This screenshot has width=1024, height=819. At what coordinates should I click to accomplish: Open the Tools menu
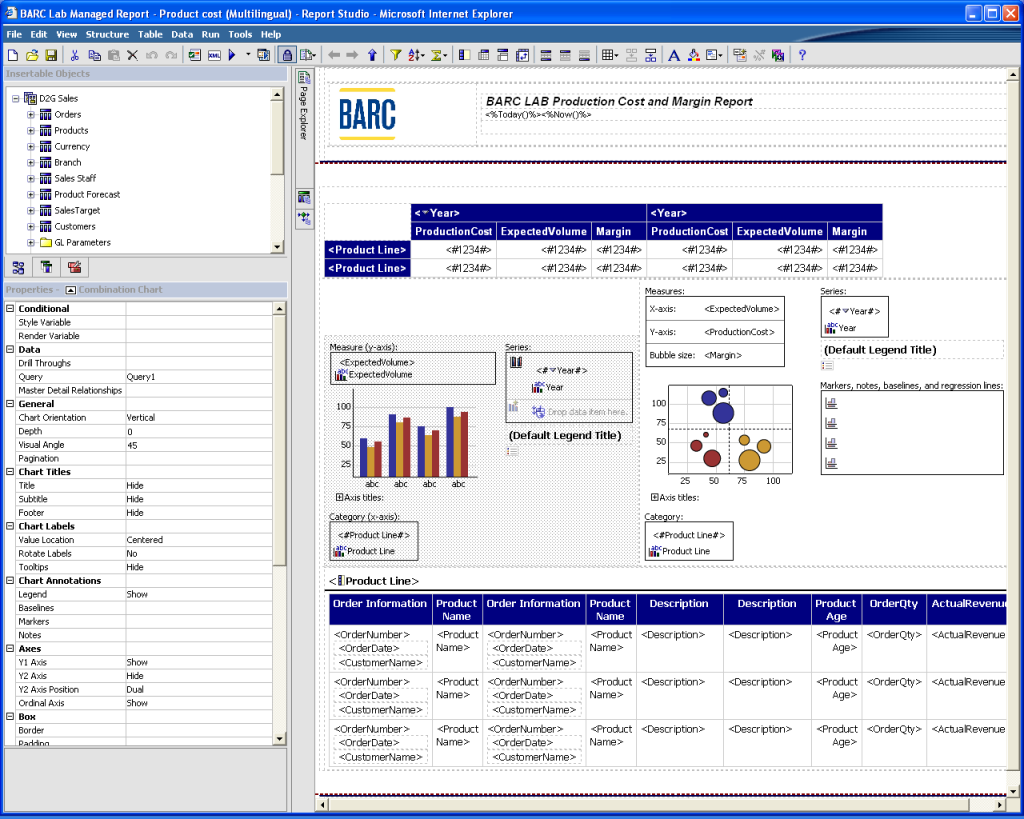click(240, 35)
